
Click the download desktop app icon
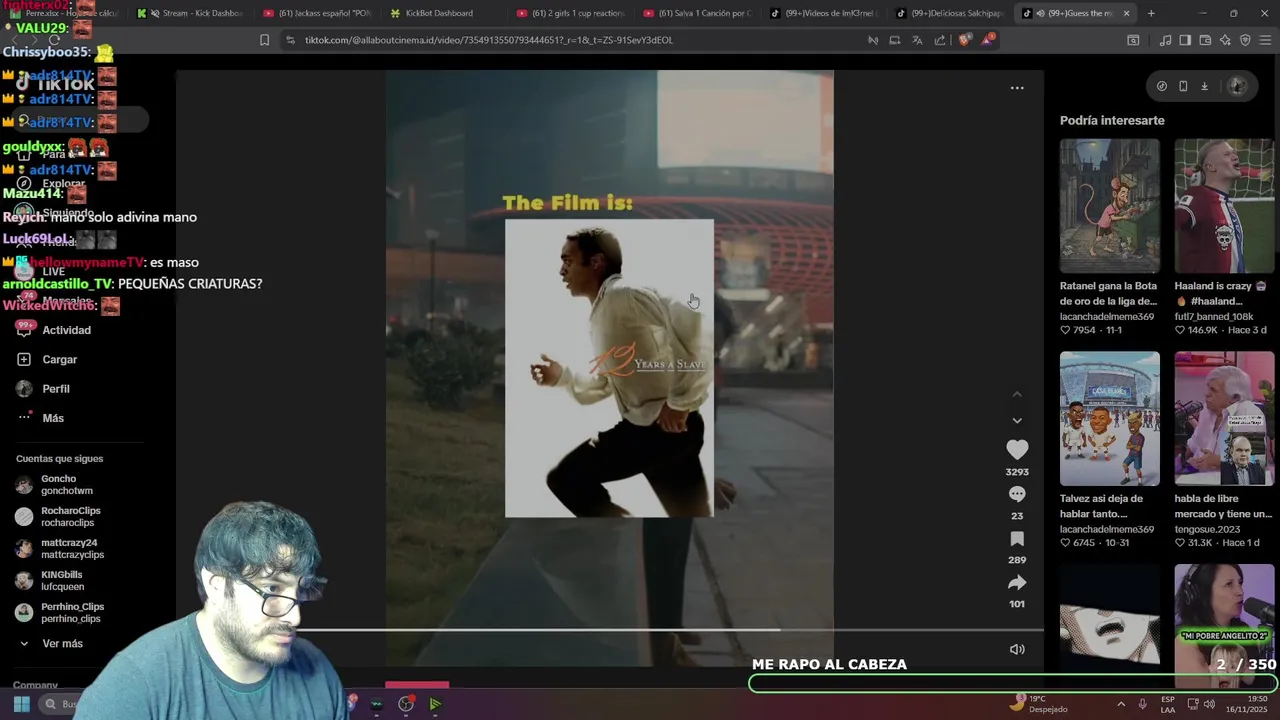[1204, 86]
